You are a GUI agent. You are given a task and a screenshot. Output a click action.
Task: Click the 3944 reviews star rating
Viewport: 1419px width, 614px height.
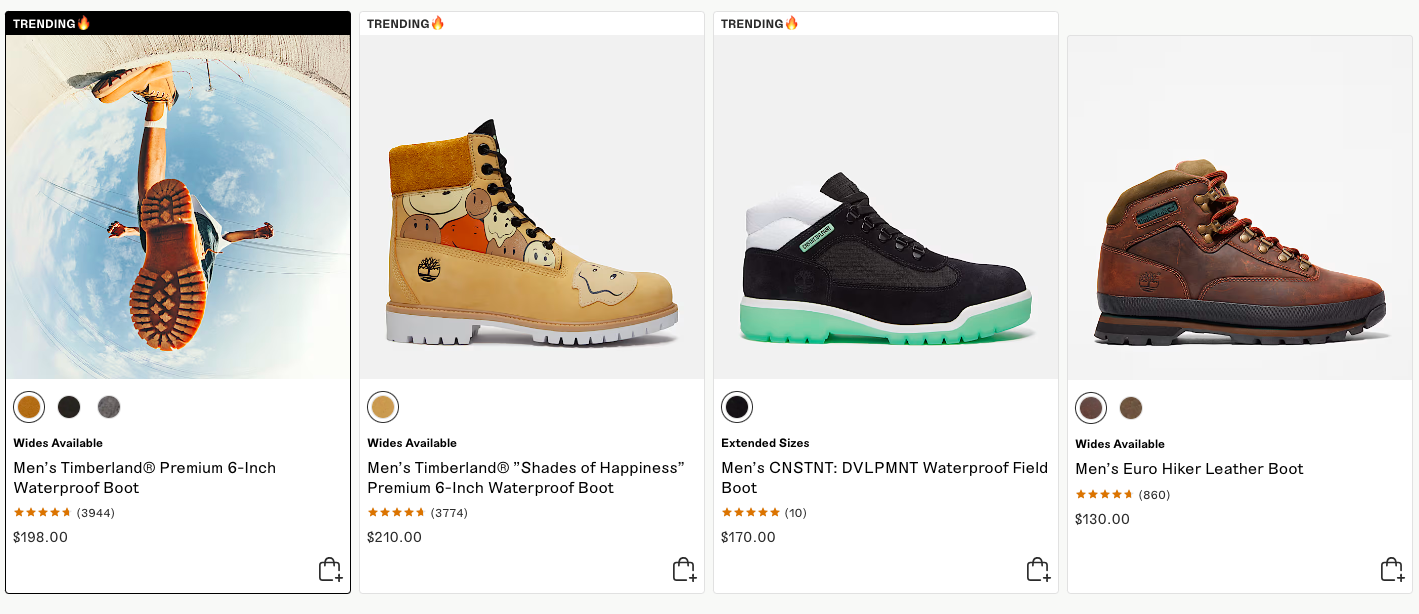64,513
